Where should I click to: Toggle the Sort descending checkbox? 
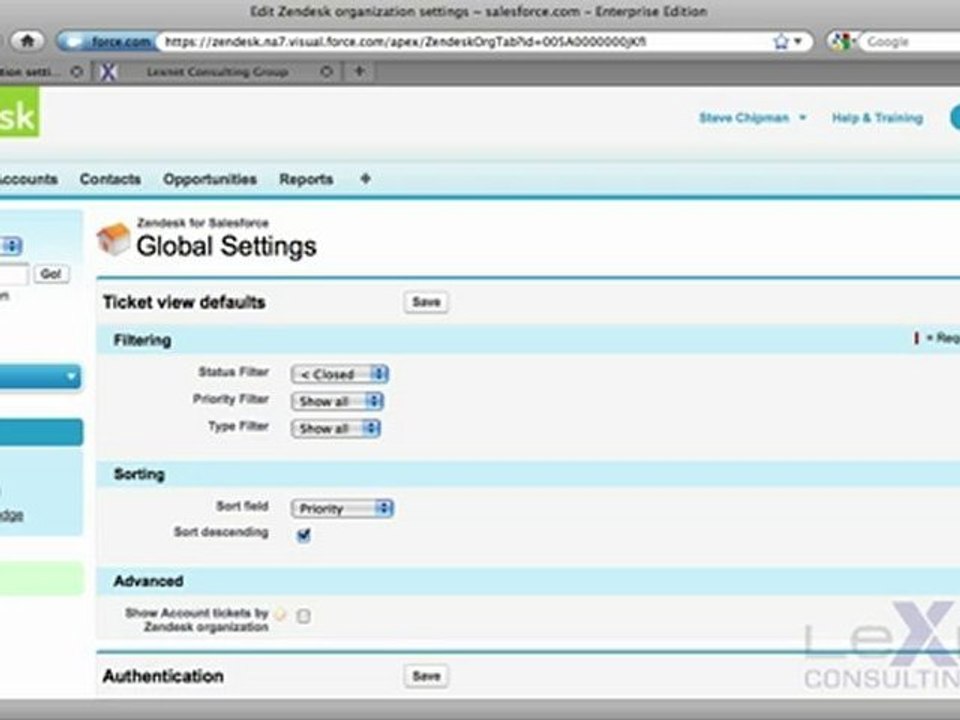pos(303,534)
